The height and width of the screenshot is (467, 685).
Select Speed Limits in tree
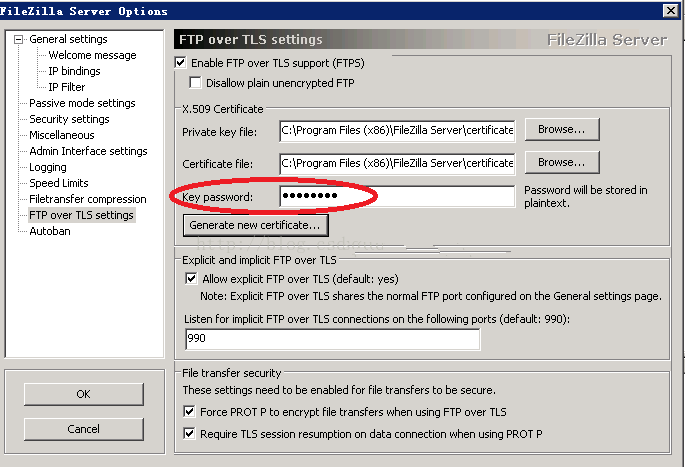(59, 183)
